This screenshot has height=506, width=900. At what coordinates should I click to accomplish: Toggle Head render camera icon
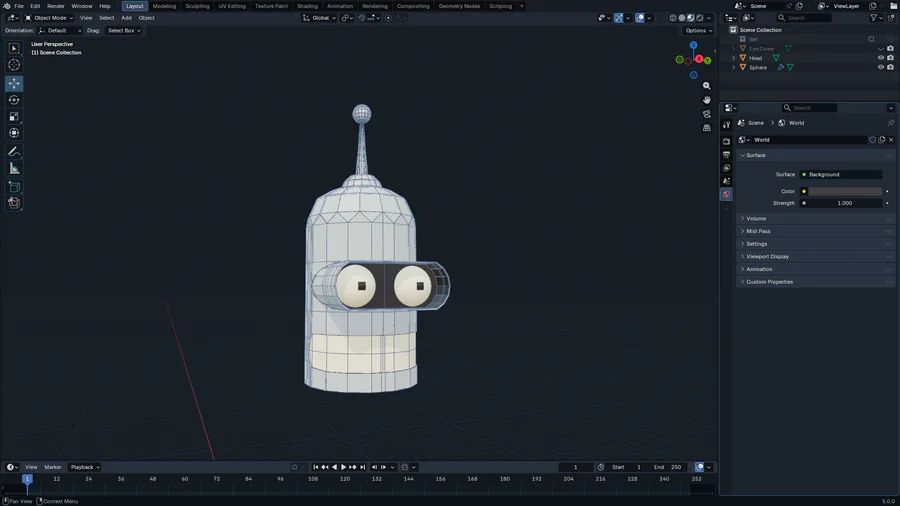click(890, 58)
